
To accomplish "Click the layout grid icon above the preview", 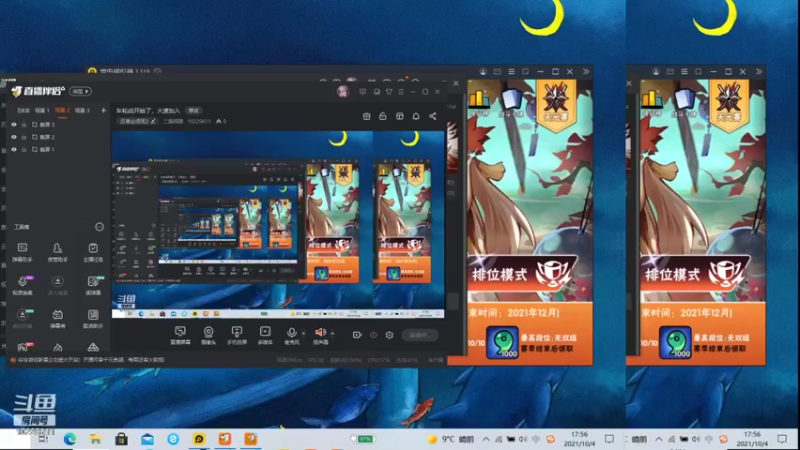I will [x=399, y=116].
